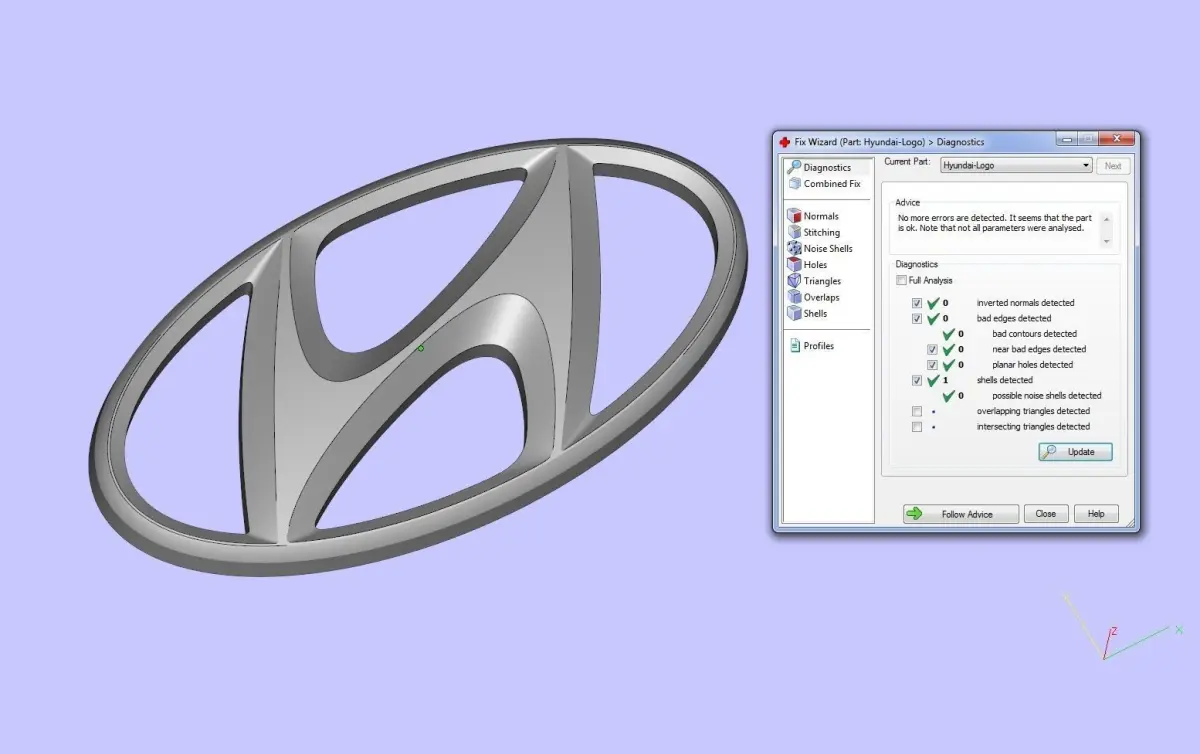Select the Stitching fixing tool
This screenshot has height=754, width=1200.
814,232
